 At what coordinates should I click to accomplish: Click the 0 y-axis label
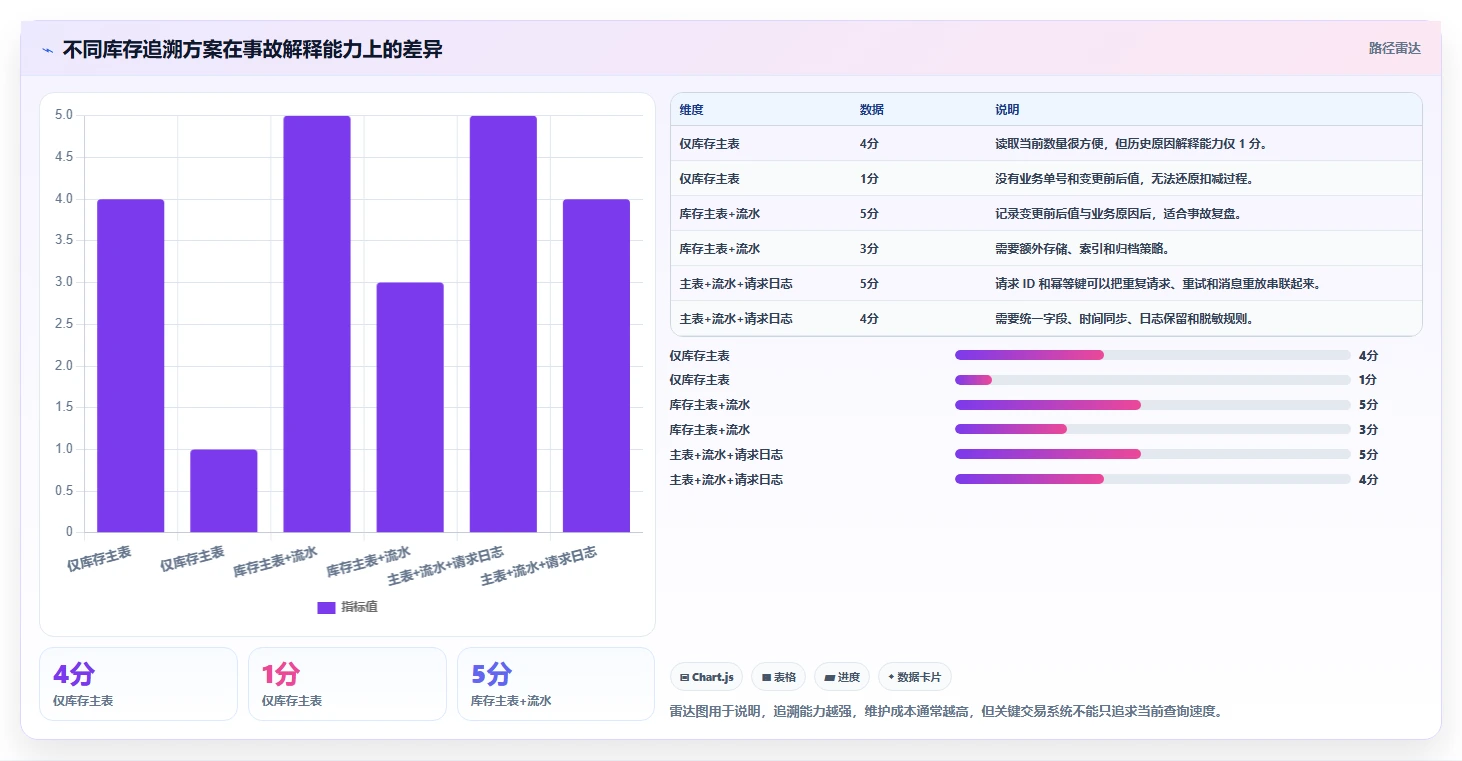(69, 532)
